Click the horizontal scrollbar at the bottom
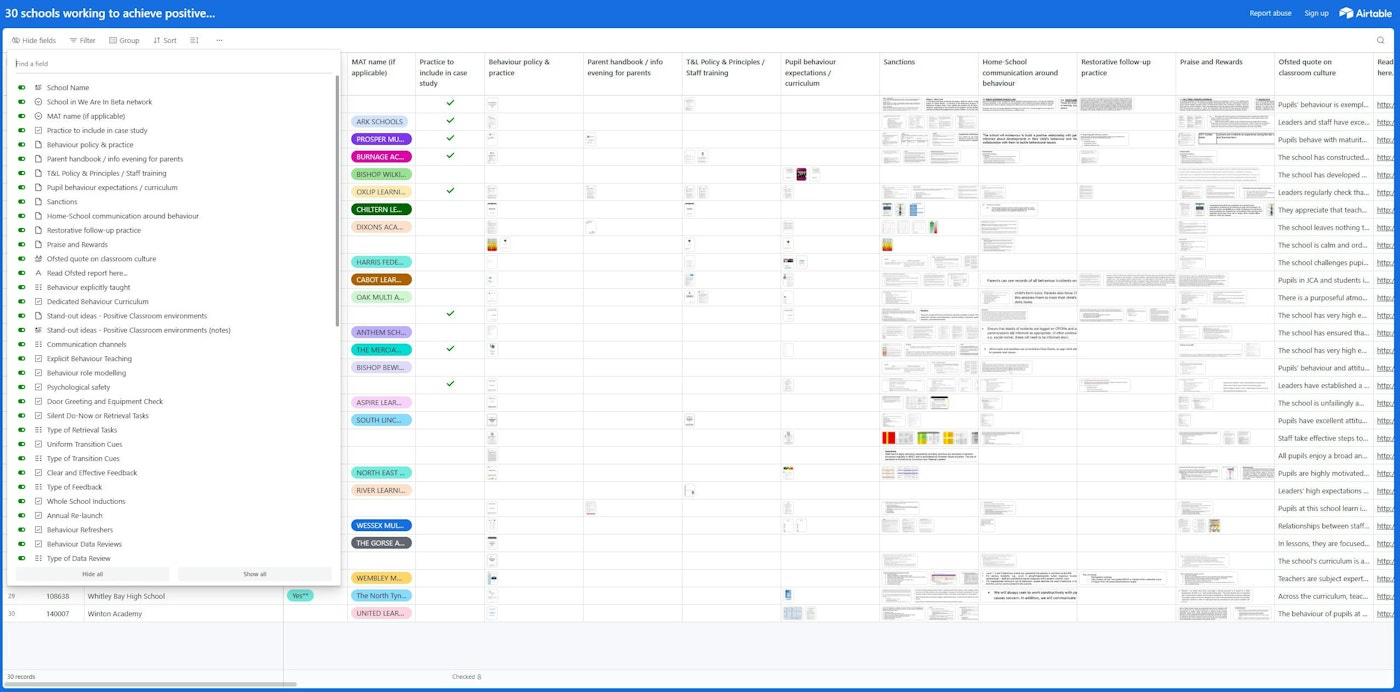This screenshot has width=1400, height=692. point(150,685)
